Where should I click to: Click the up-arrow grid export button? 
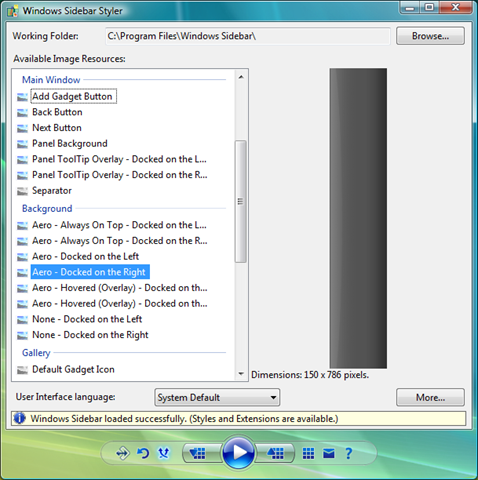click(x=275, y=453)
